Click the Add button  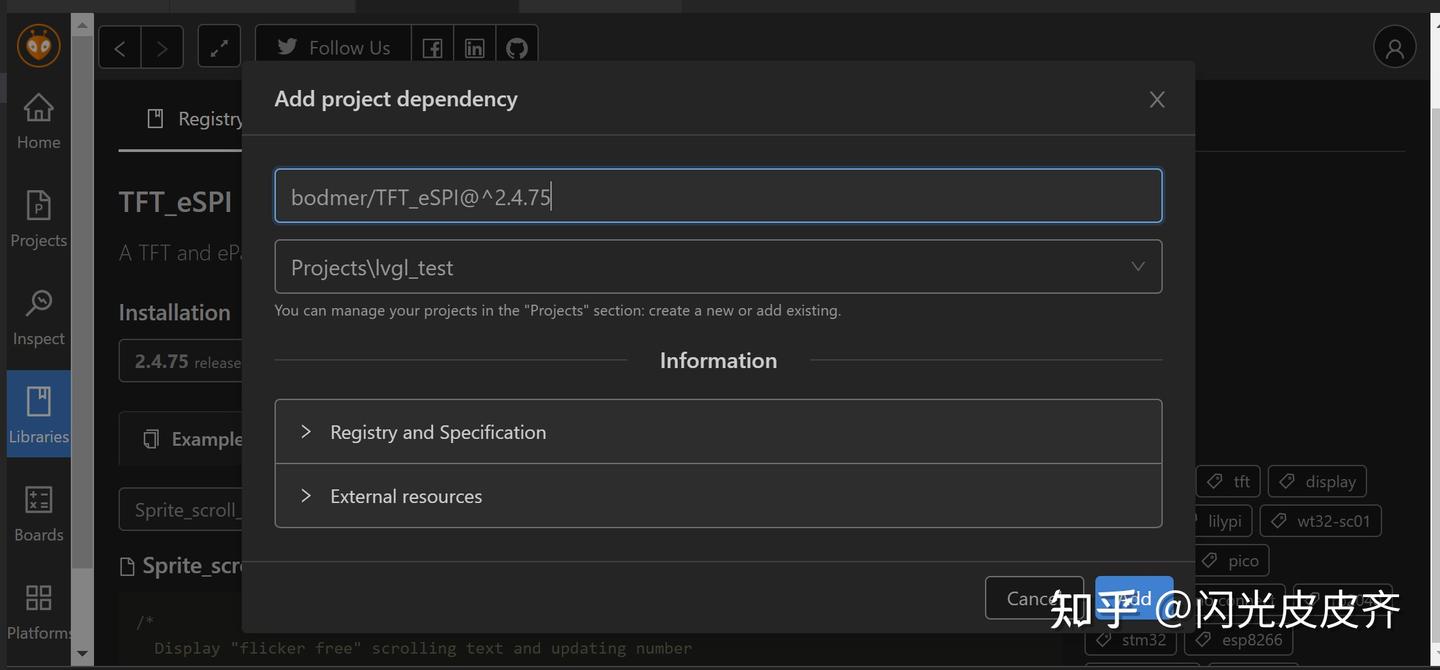tap(1134, 597)
